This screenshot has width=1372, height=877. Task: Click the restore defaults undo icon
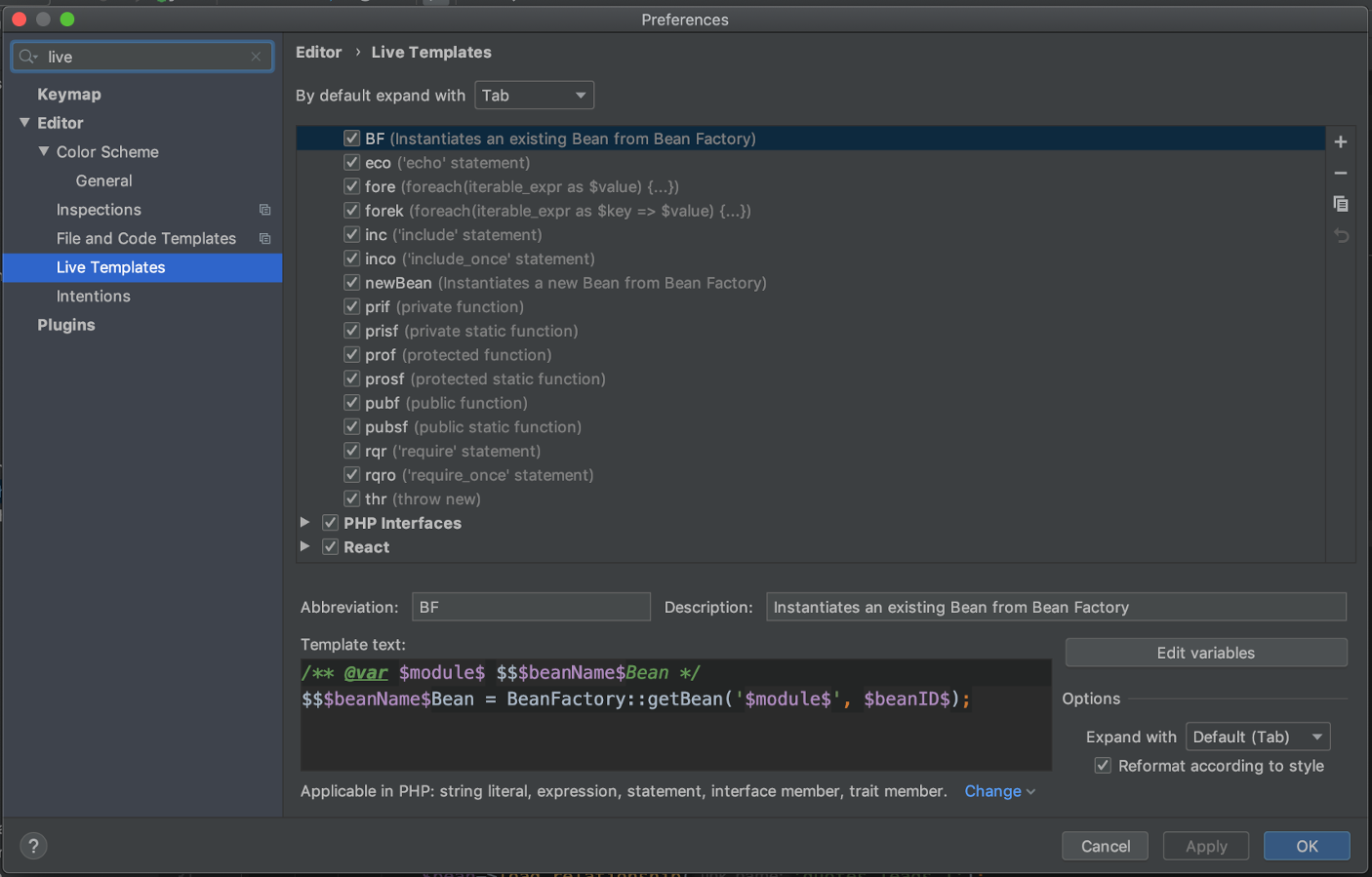coord(1341,236)
